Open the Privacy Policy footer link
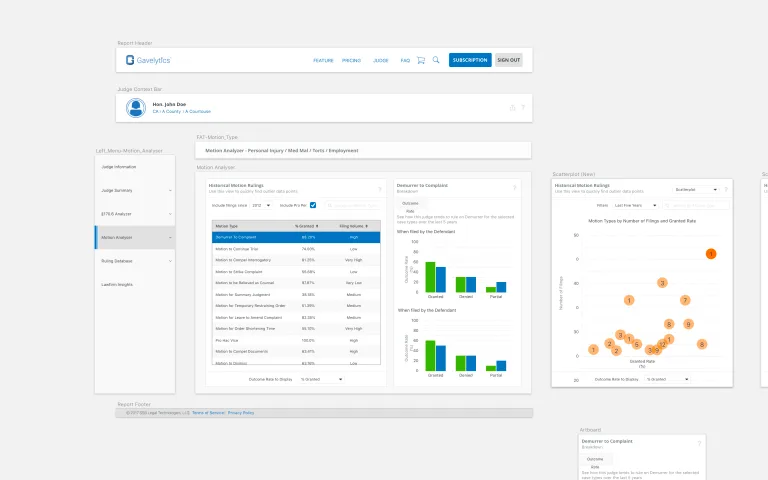768x480 pixels. pos(241,412)
